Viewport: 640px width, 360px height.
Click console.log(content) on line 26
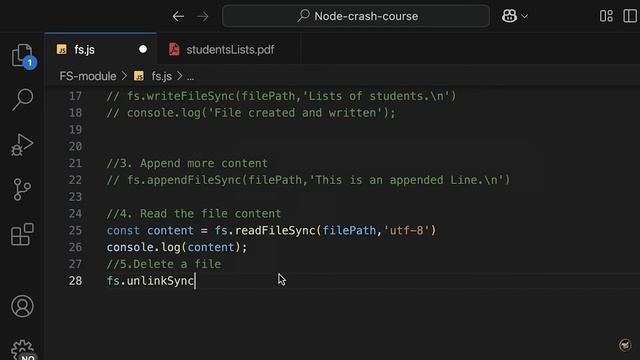click(177, 247)
